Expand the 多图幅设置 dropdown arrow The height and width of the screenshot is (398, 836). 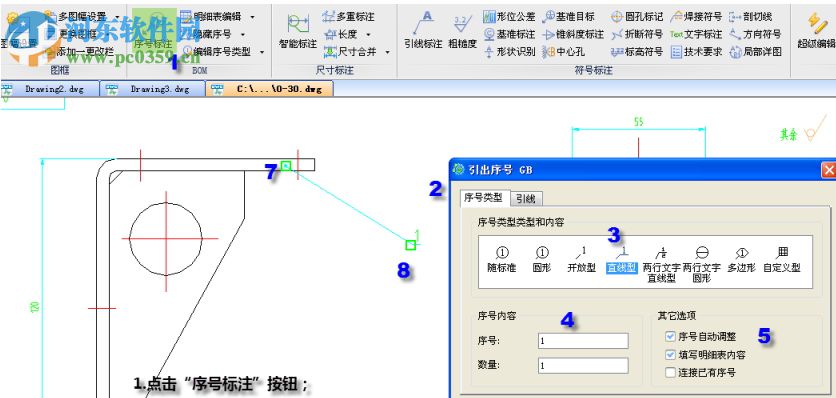[117, 17]
